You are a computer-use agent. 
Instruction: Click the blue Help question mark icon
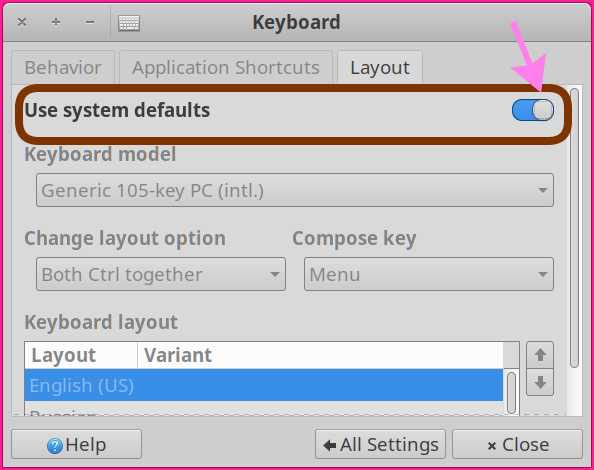point(55,445)
